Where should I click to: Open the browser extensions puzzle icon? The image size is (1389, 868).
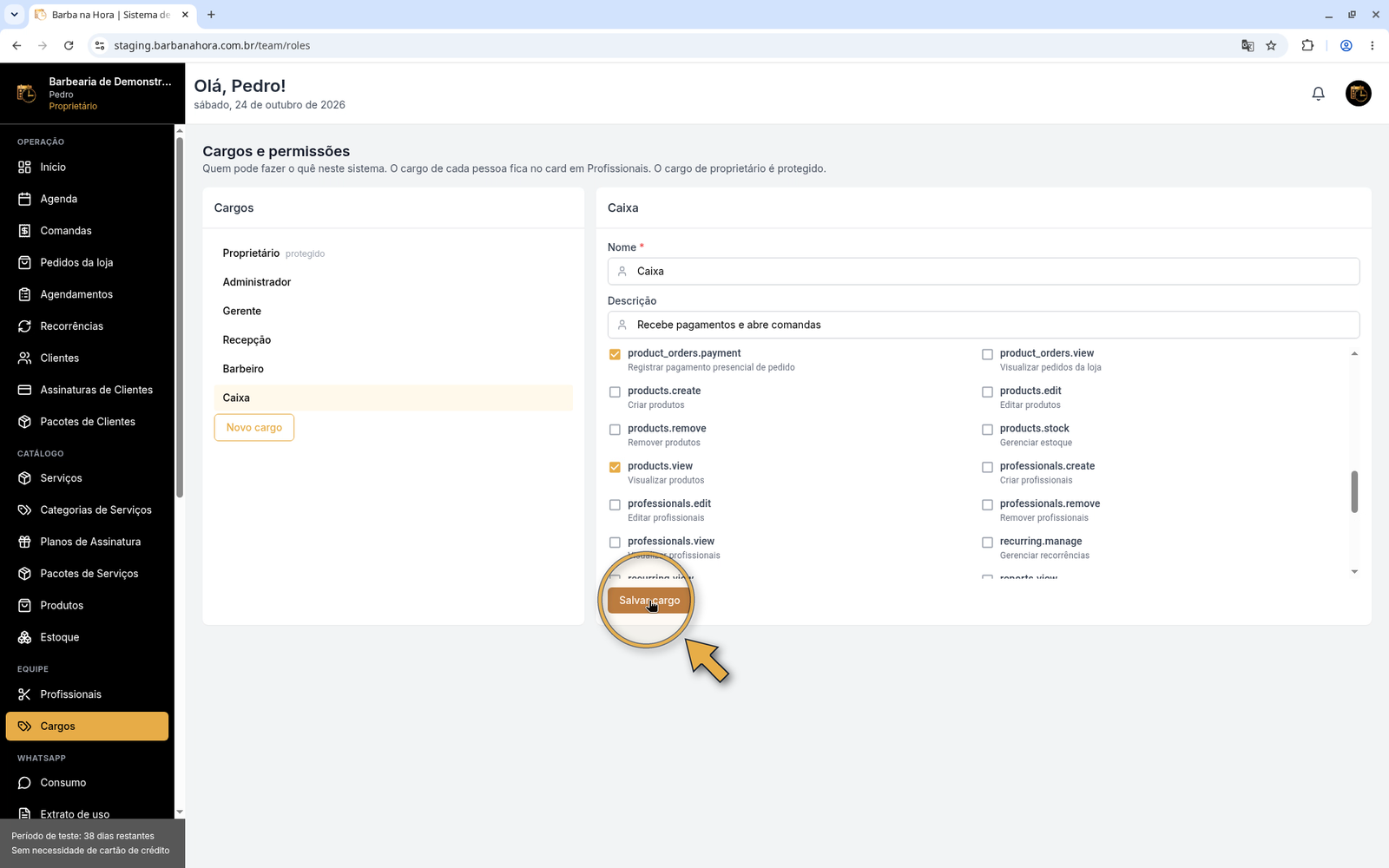pos(1307,46)
